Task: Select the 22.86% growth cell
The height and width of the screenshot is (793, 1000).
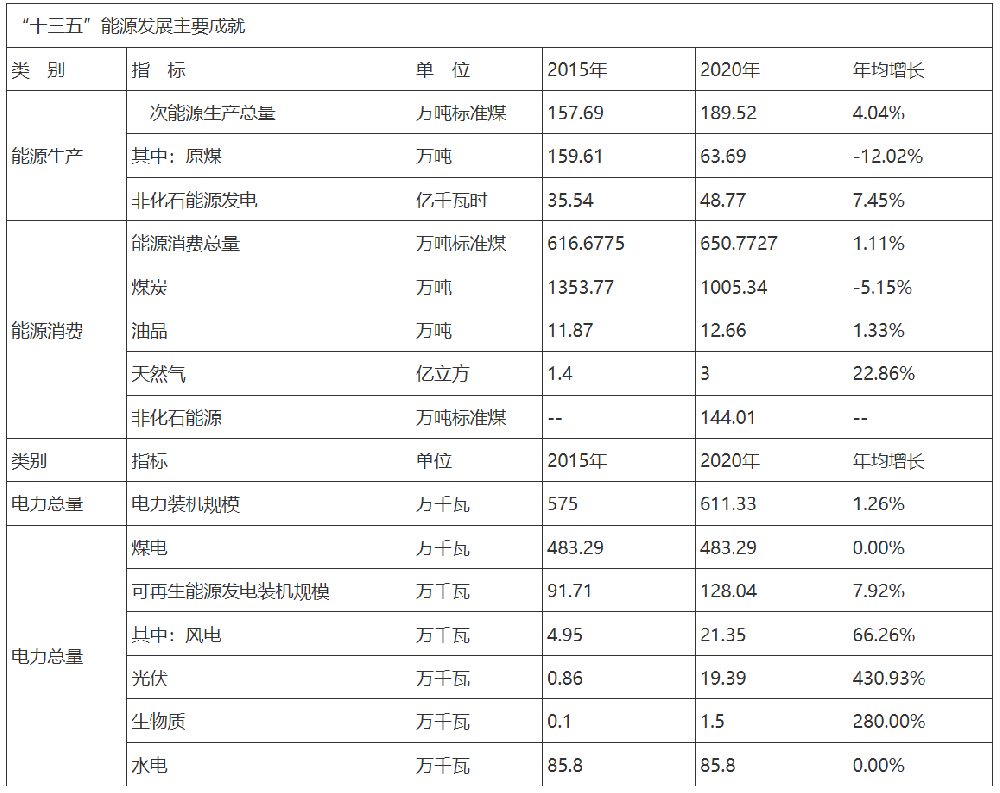Action: point(883,374)
